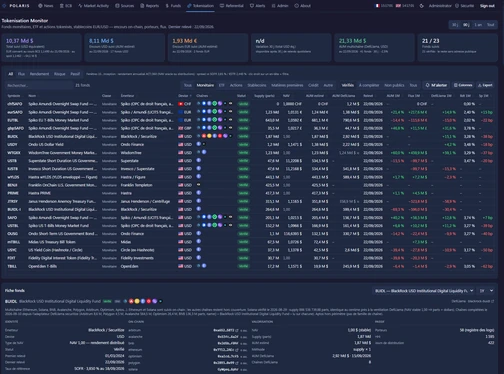
Task: Open the Sources navigation item
Action: [125, 6]
